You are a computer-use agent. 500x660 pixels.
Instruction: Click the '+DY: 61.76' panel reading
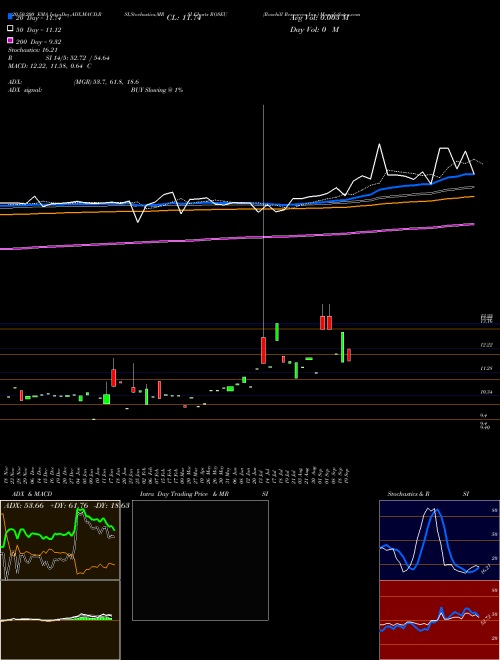67,506
